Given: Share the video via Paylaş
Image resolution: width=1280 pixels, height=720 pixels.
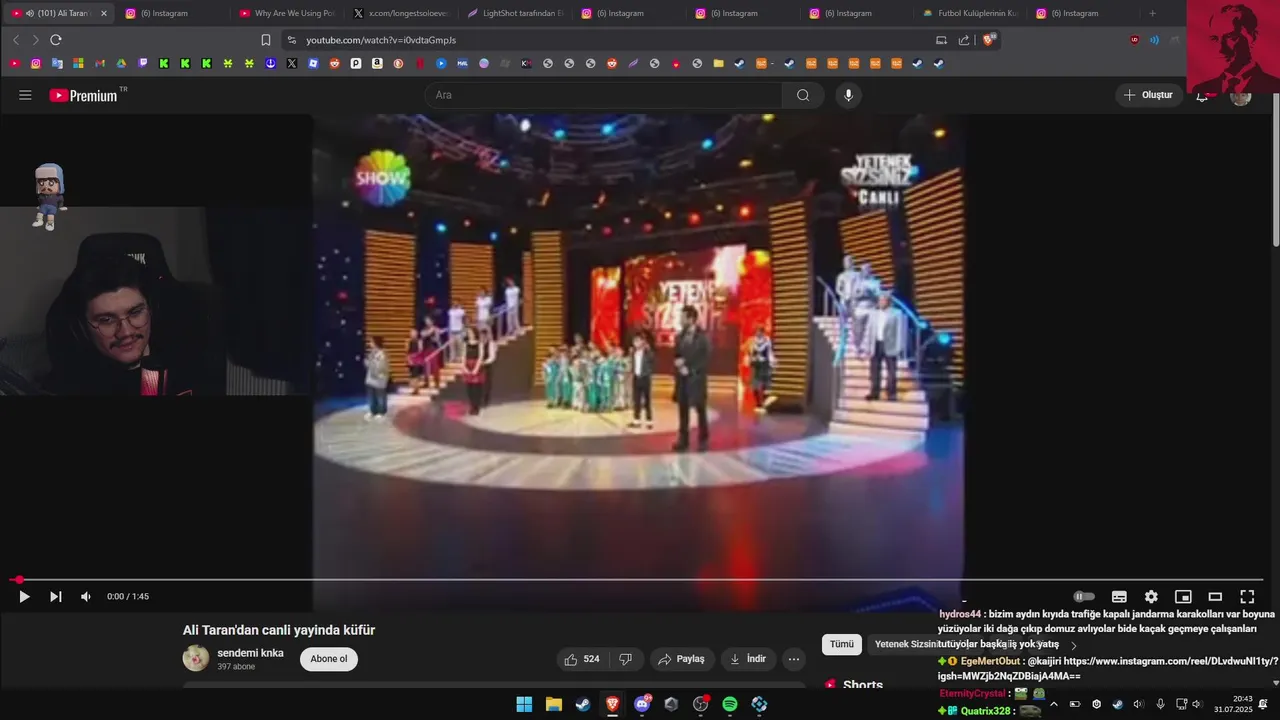Looking at the screenshot, I should click(x=681, y=659).
